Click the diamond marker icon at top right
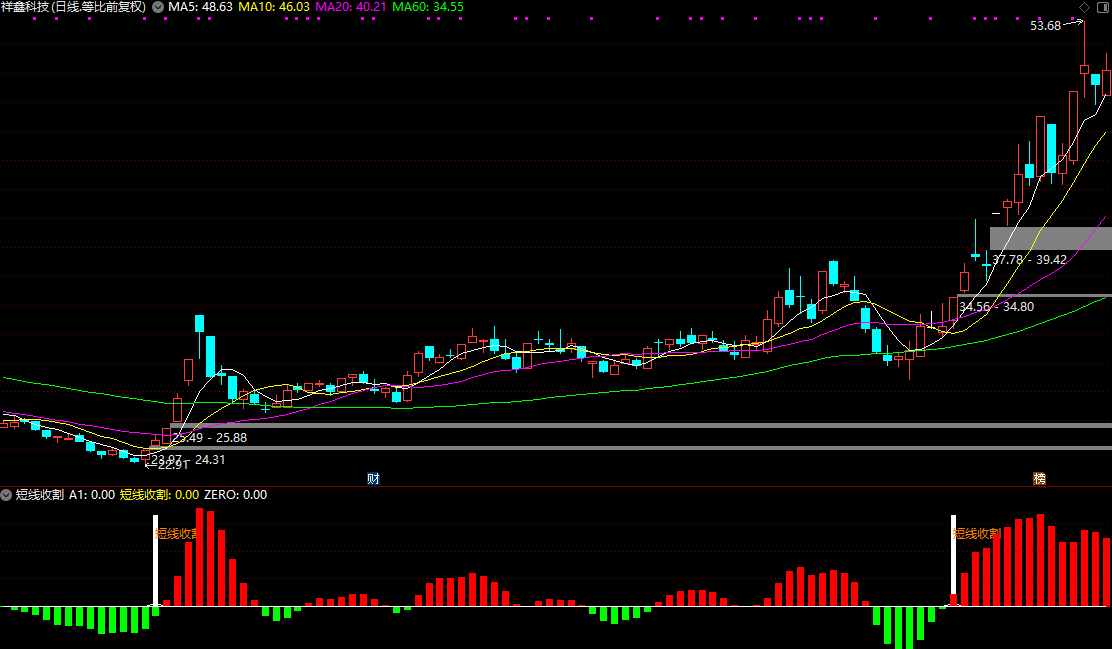The height and width of the screenshot is (649, 1112). tap(1084, 7)
